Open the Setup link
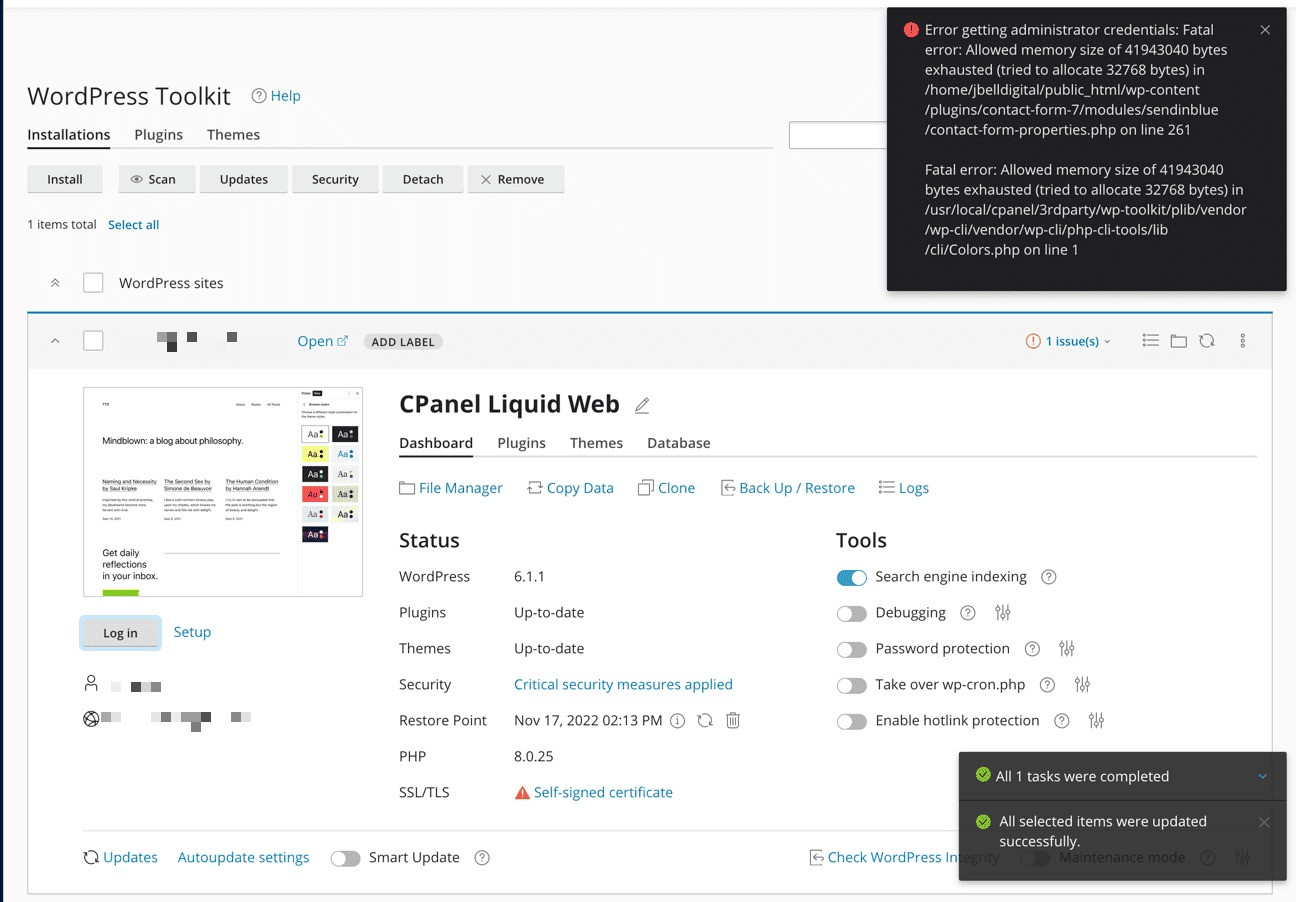1296x902 pixels. click(192, 632)
